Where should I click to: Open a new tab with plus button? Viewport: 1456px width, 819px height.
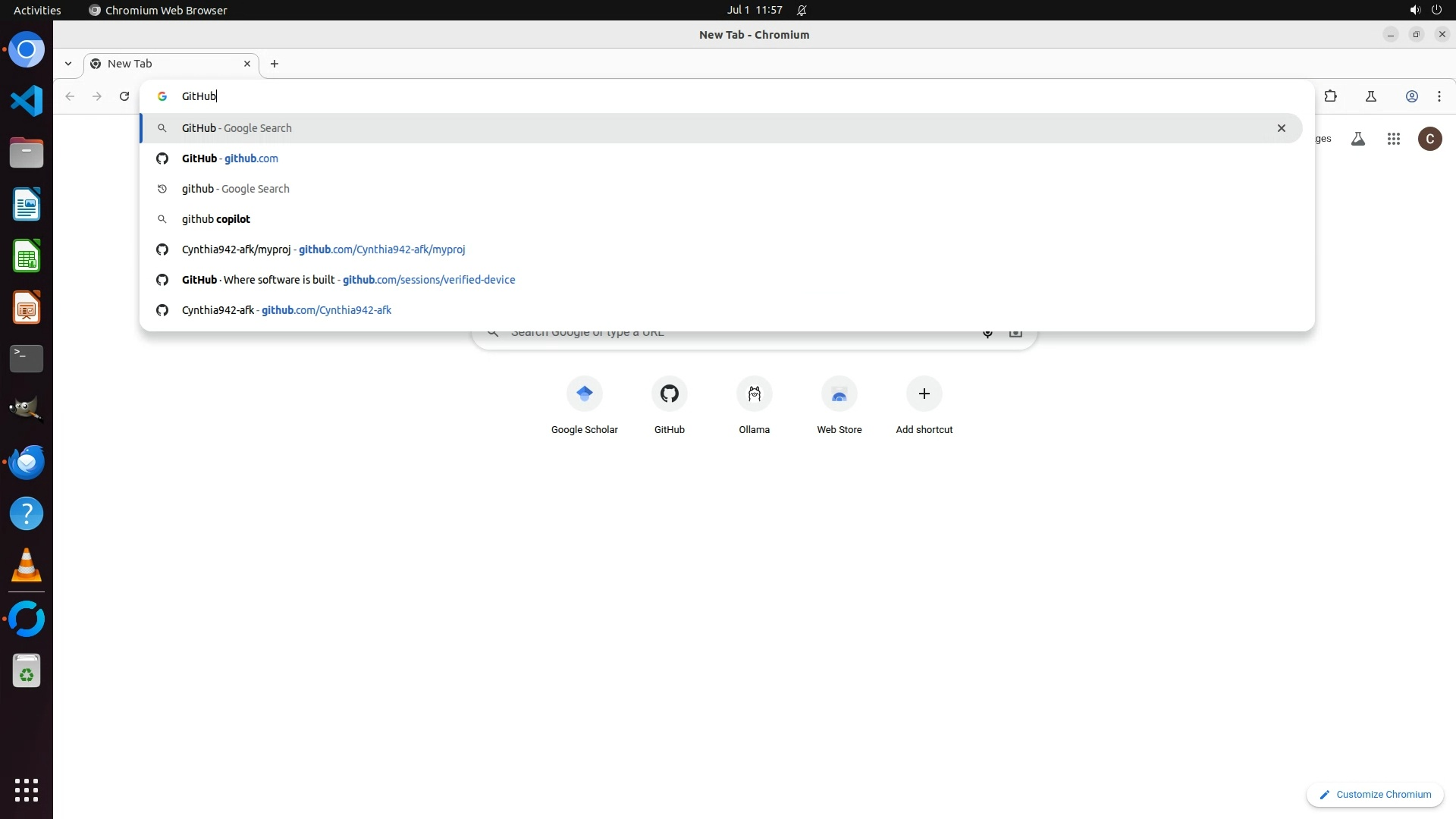coord(275,64)
